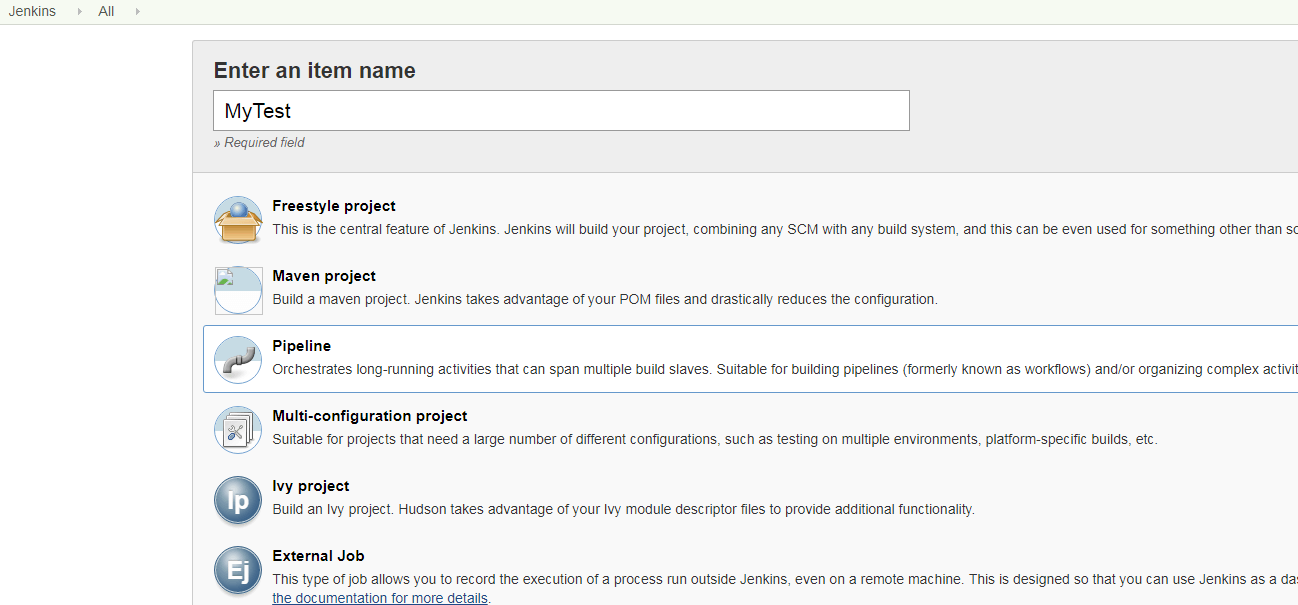The image size is (1298, 605).
Task: Select the Multi-configuration project tools icon
Action: click(238, 430)
